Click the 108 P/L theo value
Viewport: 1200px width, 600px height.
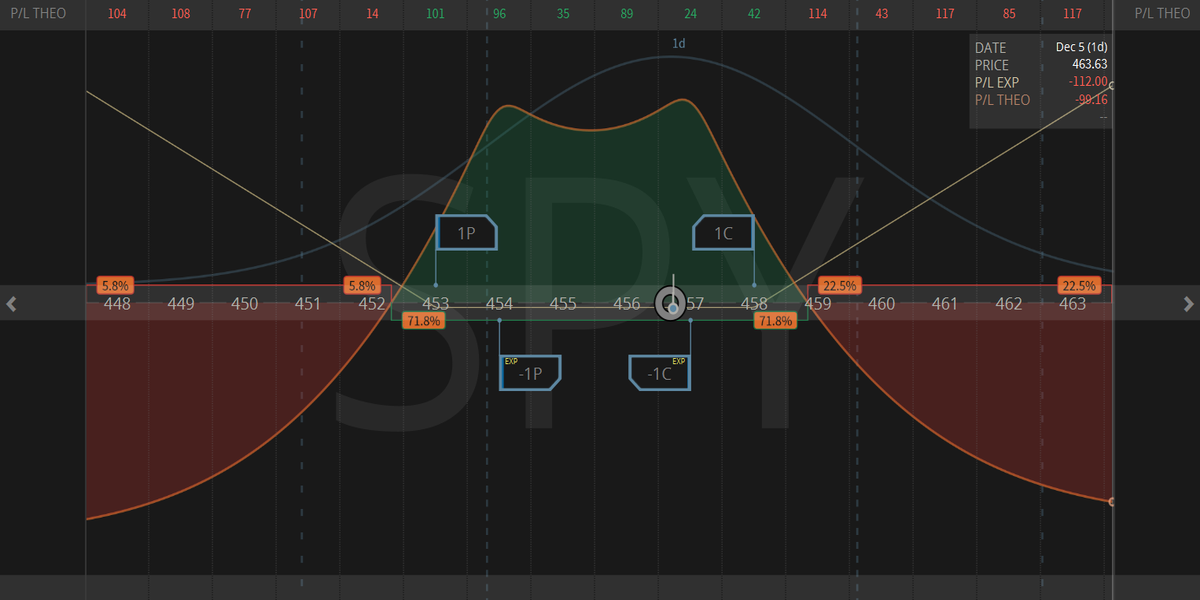pyautogui.click(x=181, y=15)
